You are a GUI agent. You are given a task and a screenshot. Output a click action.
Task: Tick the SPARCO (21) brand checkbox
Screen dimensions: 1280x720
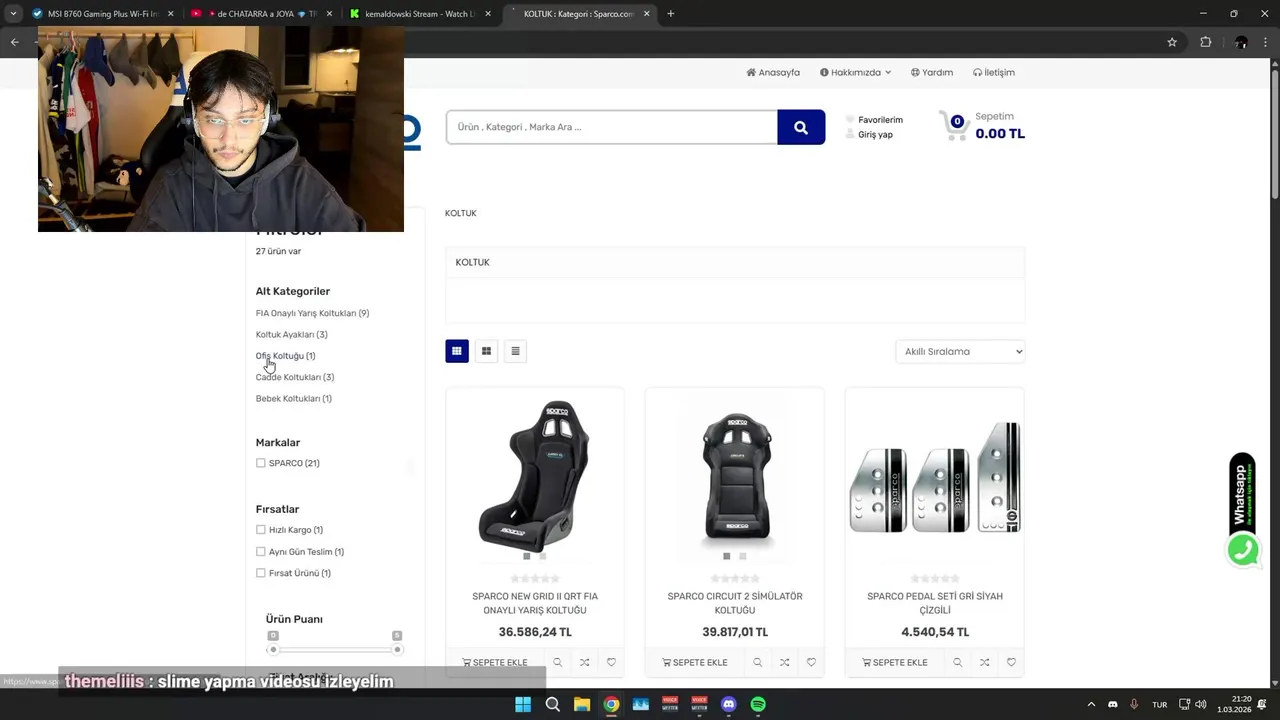(261, 463)
